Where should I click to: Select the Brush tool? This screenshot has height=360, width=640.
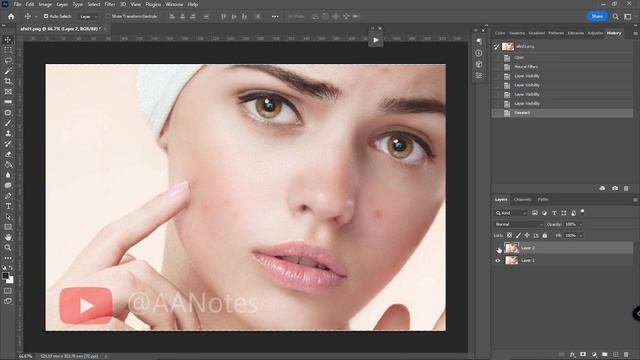coord(8,123)
